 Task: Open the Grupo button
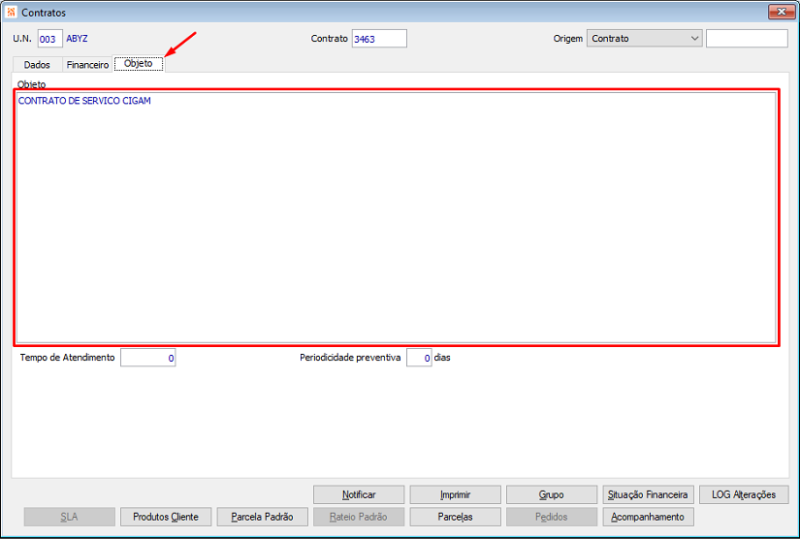(552, 495)
